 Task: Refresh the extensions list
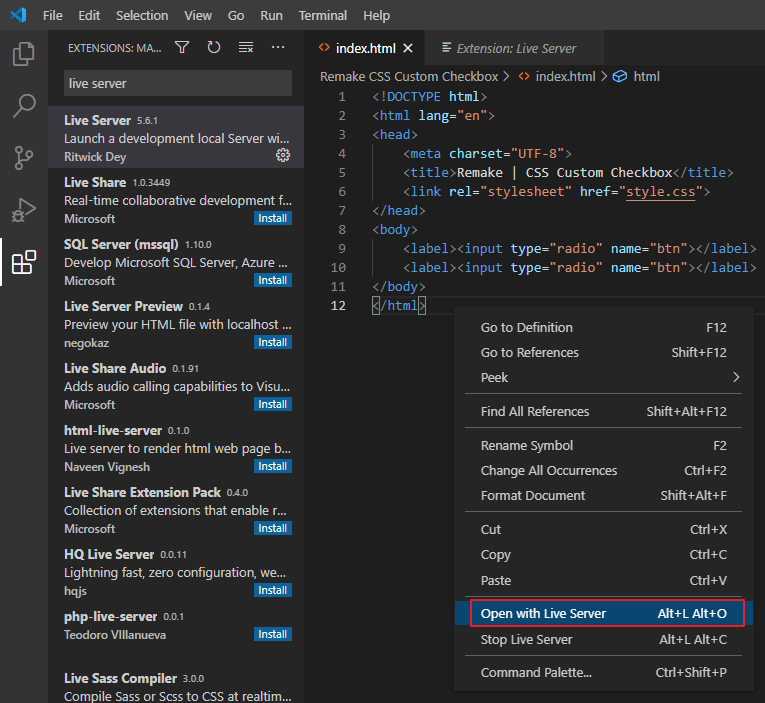(214, 47)
